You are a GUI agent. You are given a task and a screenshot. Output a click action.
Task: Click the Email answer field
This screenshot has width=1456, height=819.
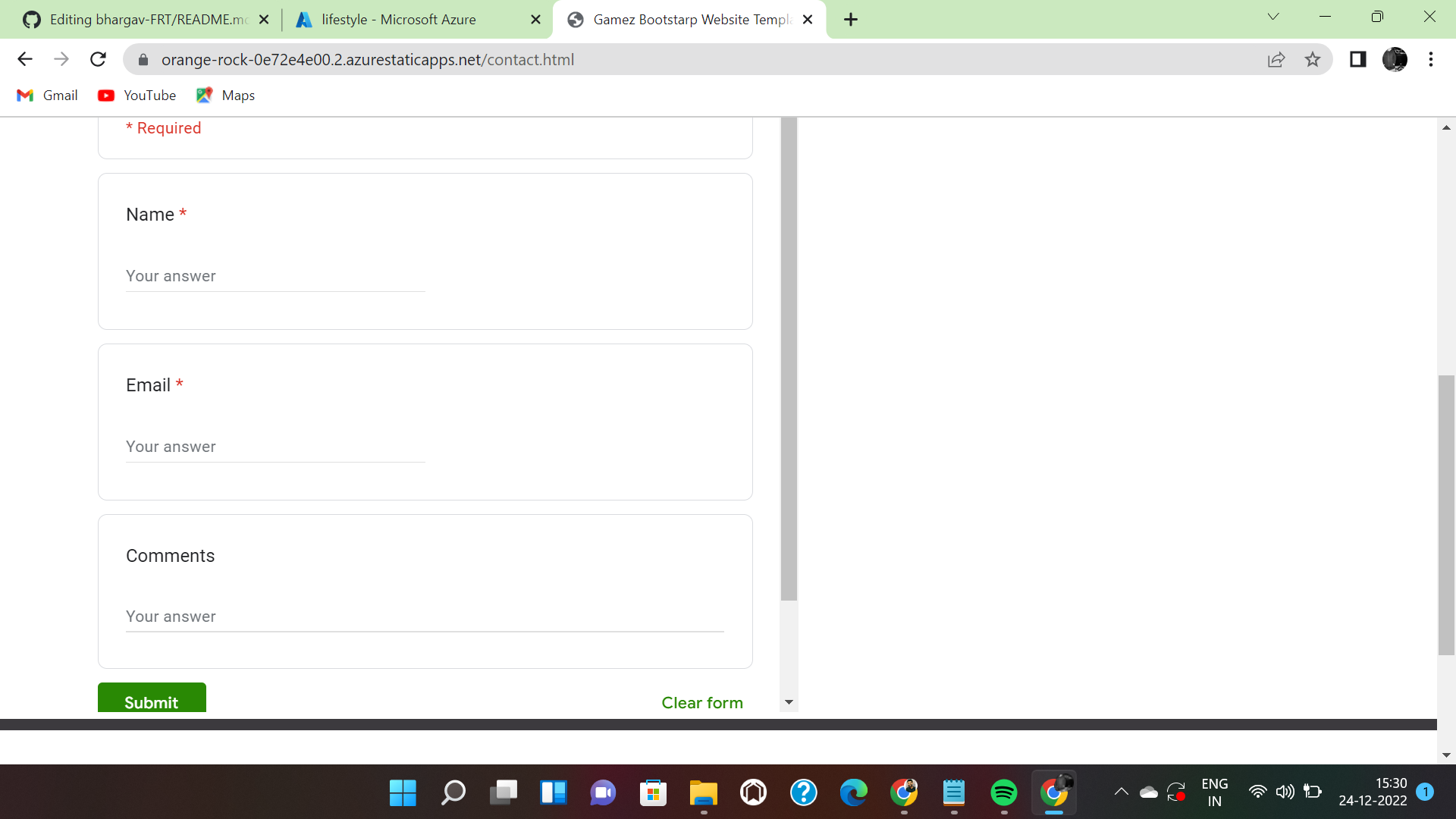pos(275,447)
